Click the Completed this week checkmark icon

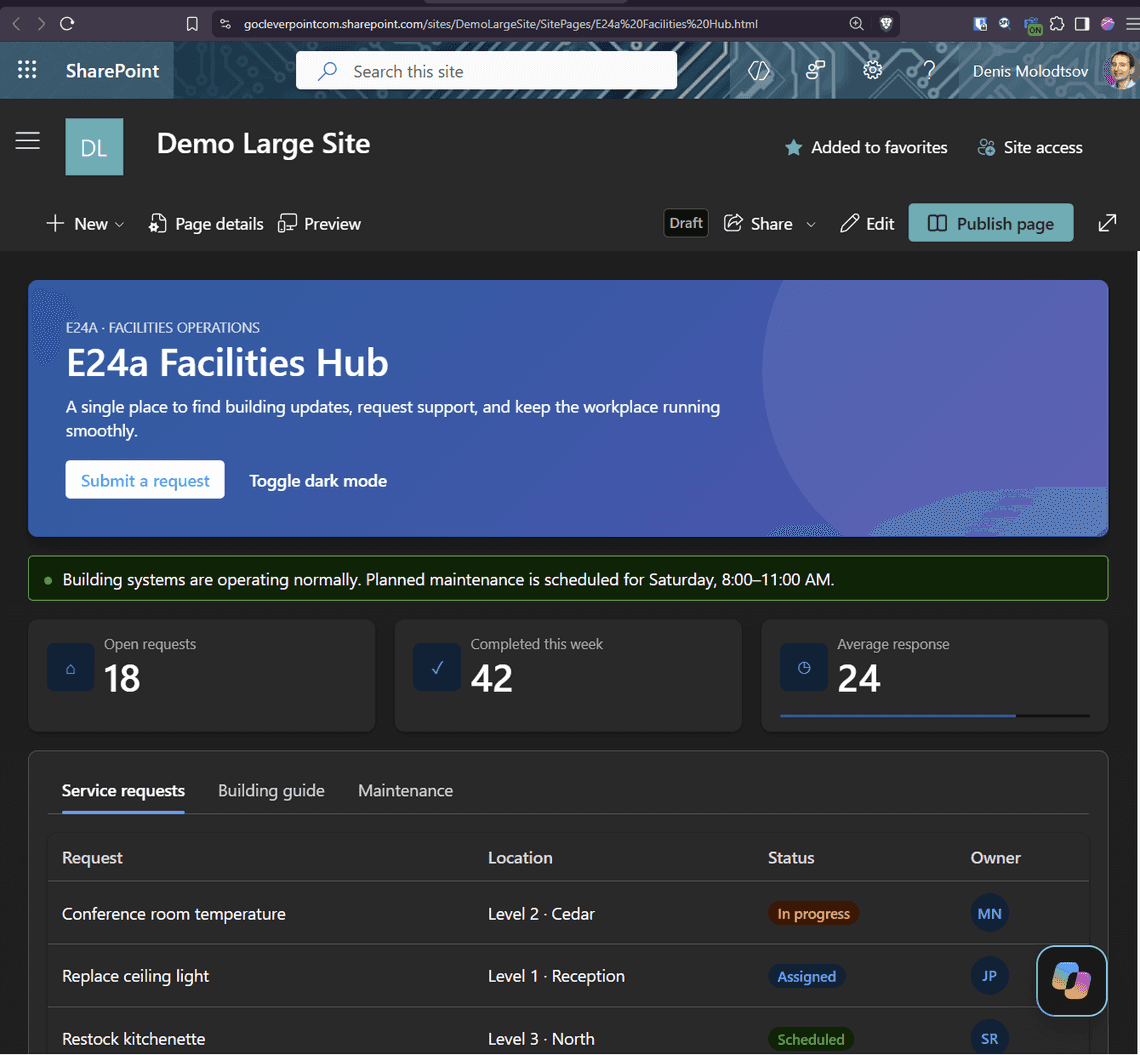(x=437, y=667)
